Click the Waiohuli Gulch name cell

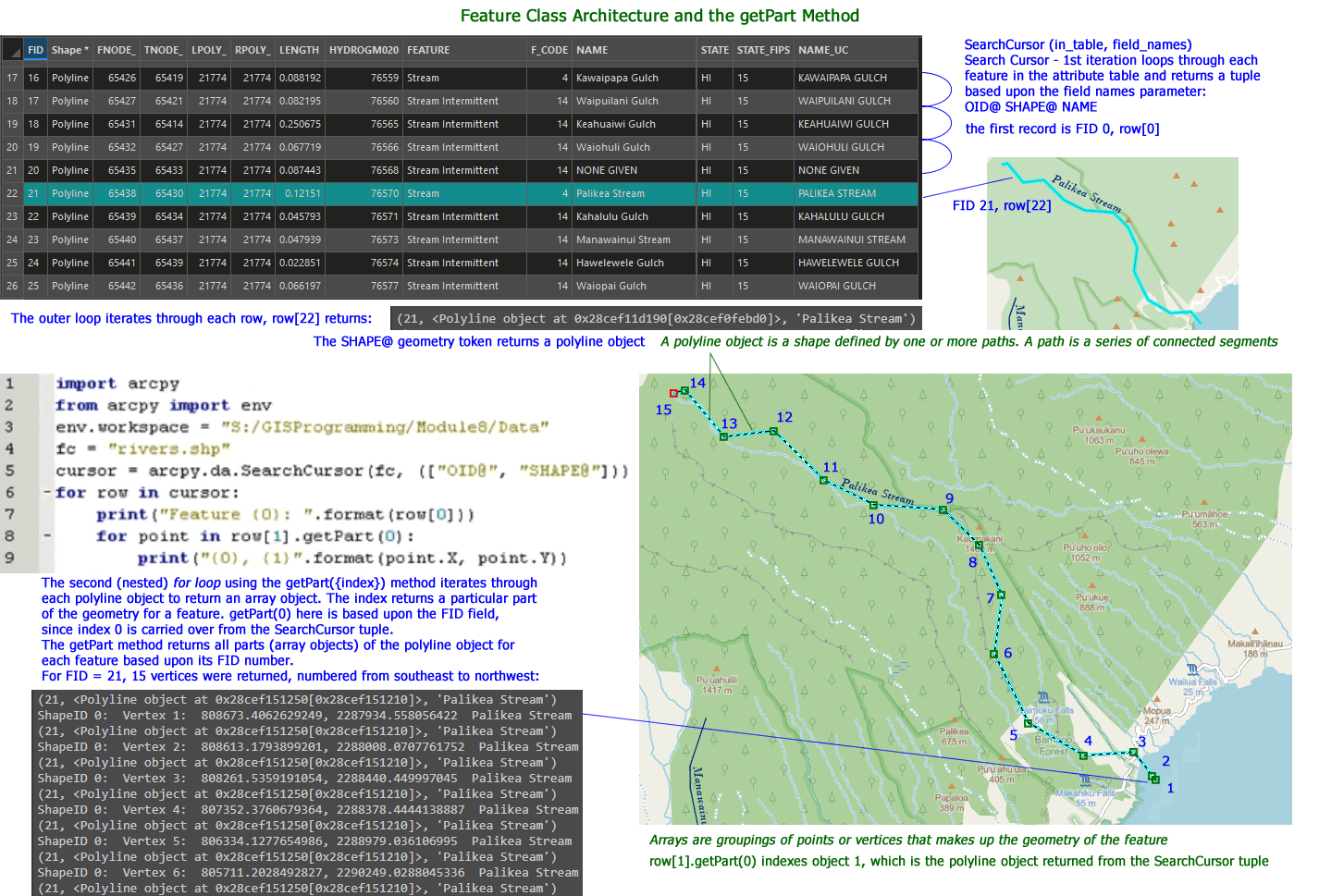coord(635,147)
